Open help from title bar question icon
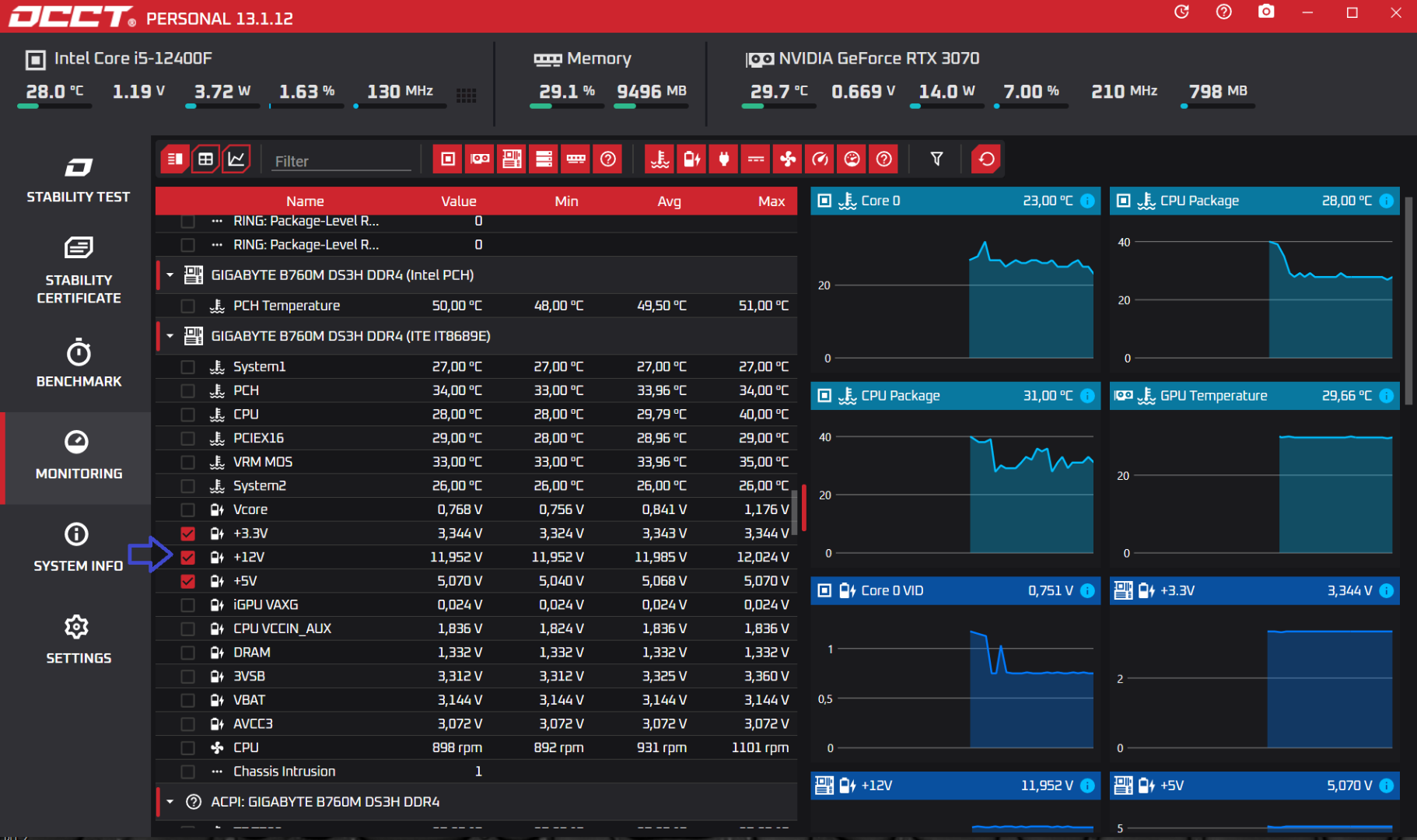This screenshot has width=1417, height=840. pos(1223,12)
